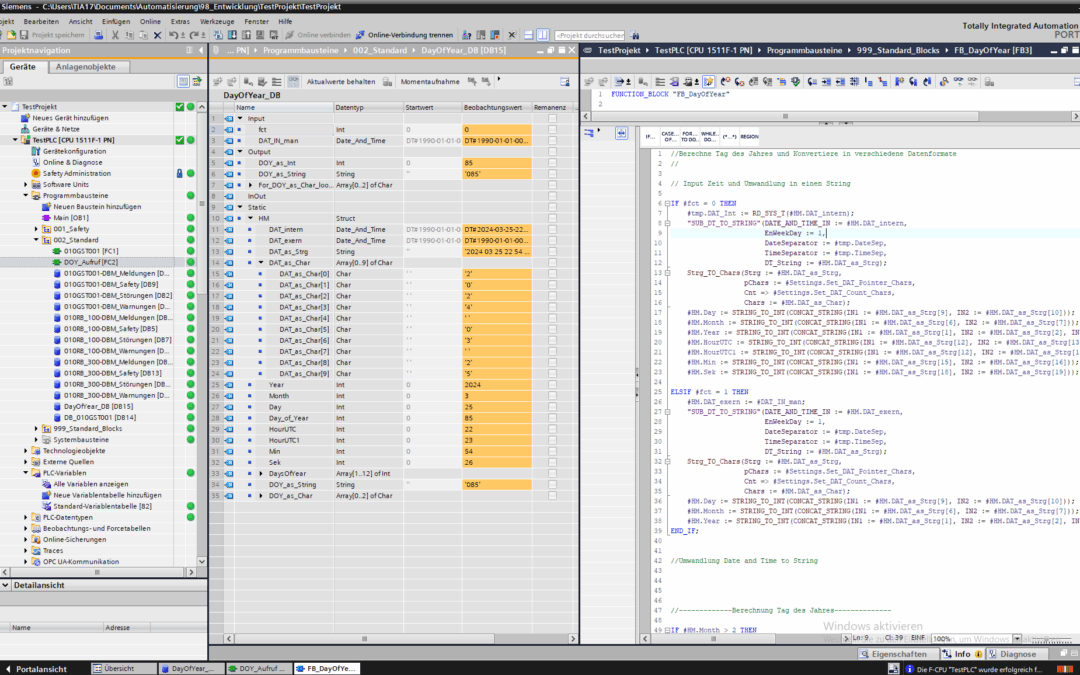Click the Start CPU icon
Viewport: 1080px width, 675px height.
pyautogui.click(x=481, y=34)
